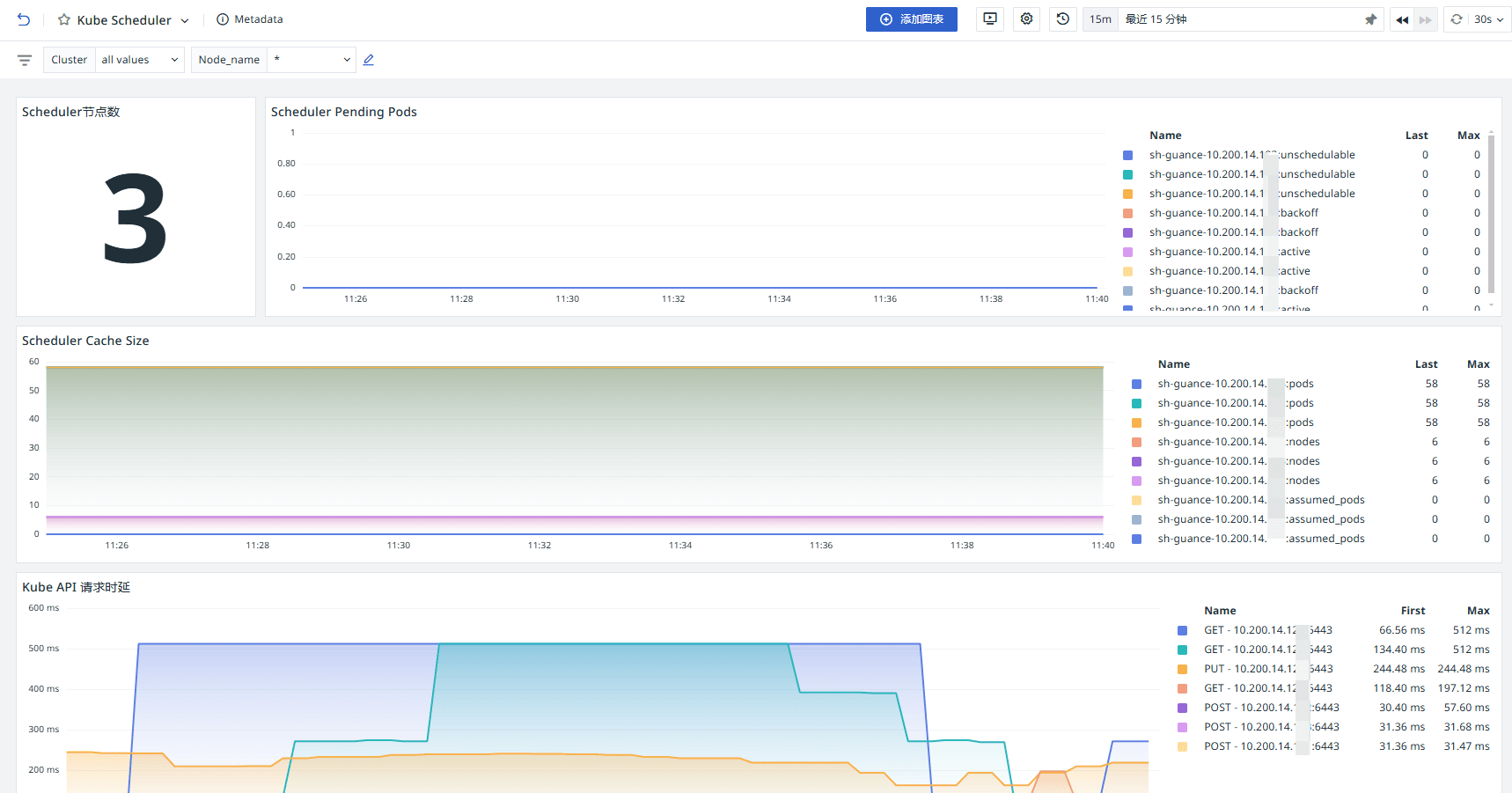Step time range backward with rewind icon
The image size is (1512, 793).
coord(1402,19)
